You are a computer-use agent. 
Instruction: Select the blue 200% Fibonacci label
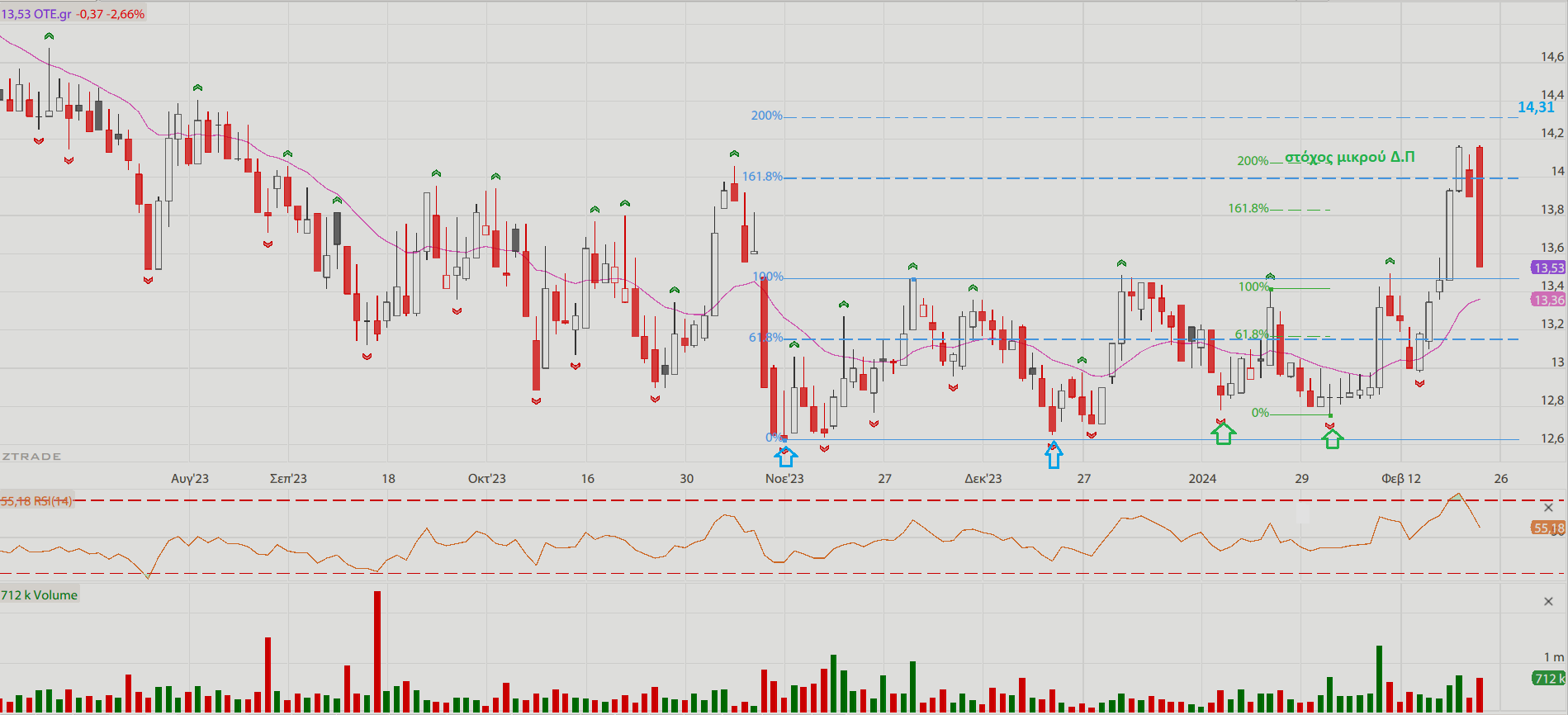point(766,116)
